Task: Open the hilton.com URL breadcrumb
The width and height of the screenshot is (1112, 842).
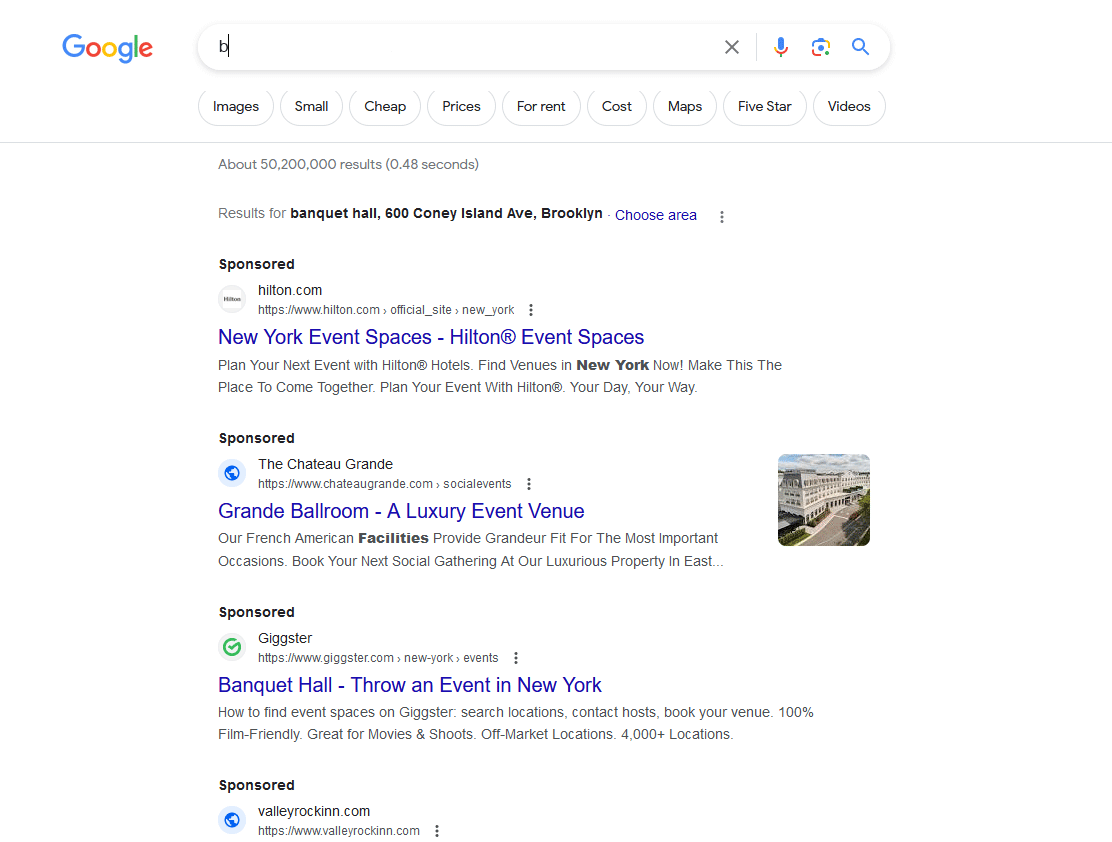Action: coord(386,310)
